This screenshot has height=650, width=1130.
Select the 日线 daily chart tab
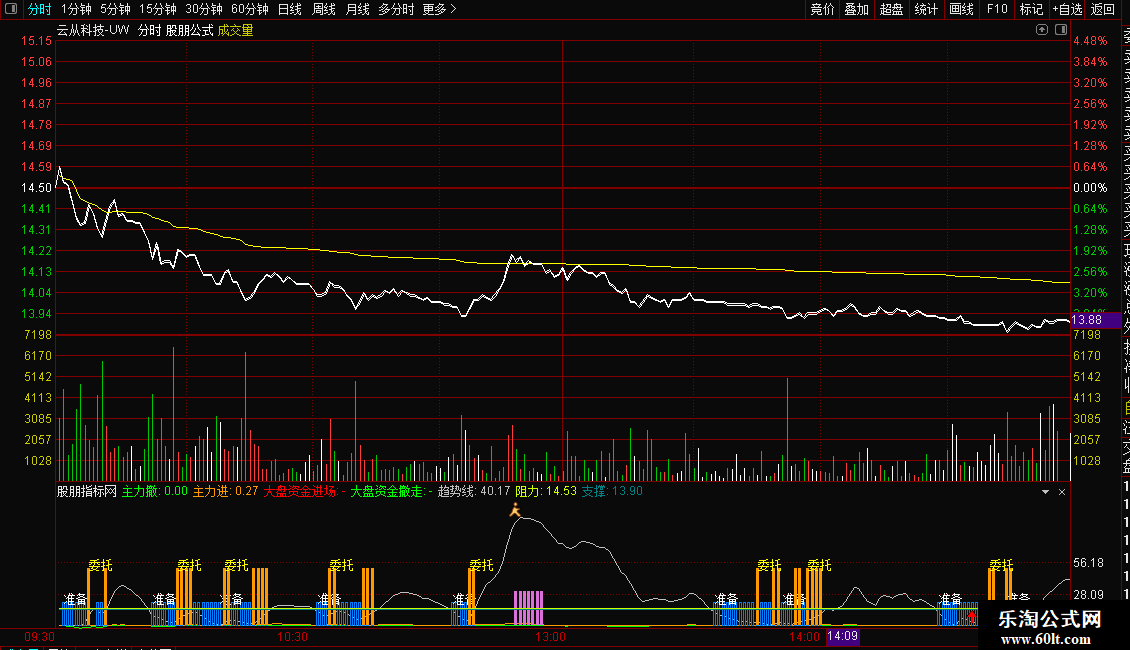[x=289, y=9]
